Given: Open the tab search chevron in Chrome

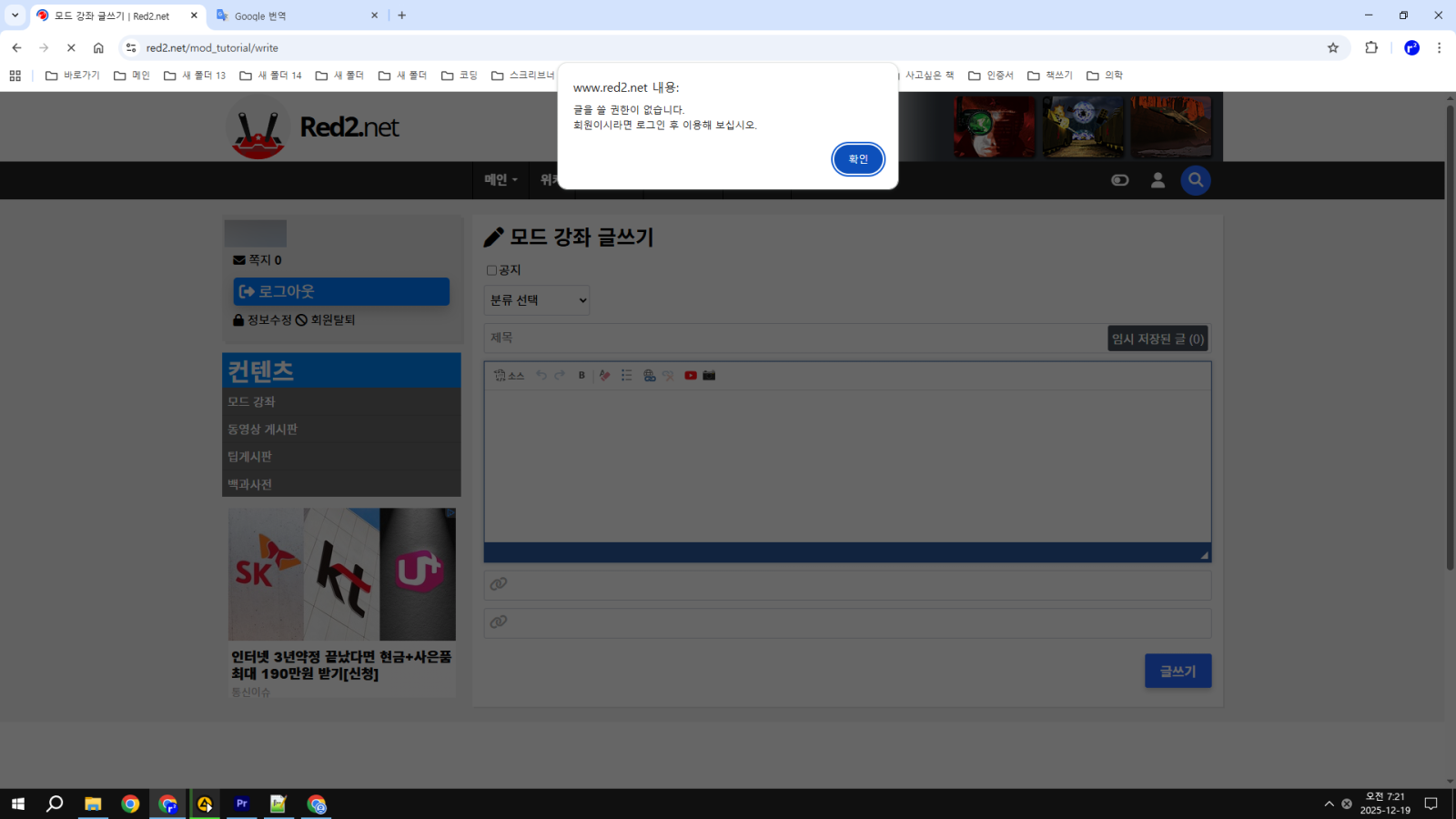Looking at the screenshot, I should [15, 15].
